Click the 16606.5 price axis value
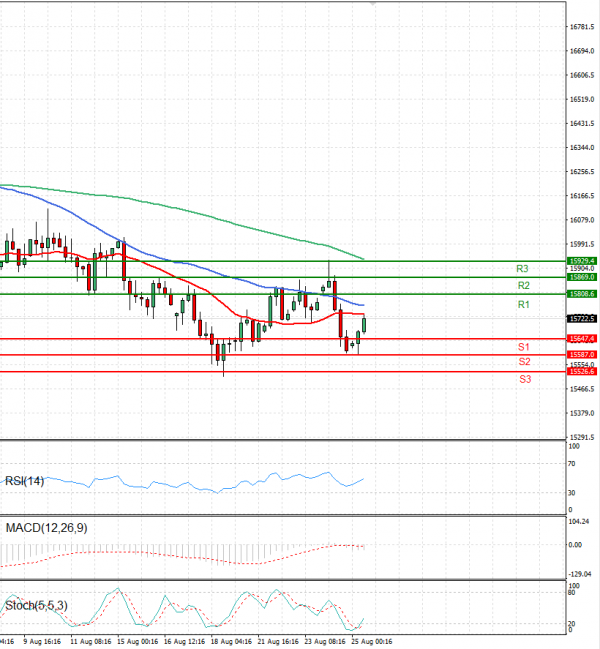The image size is (600, 649). (582, 75)
